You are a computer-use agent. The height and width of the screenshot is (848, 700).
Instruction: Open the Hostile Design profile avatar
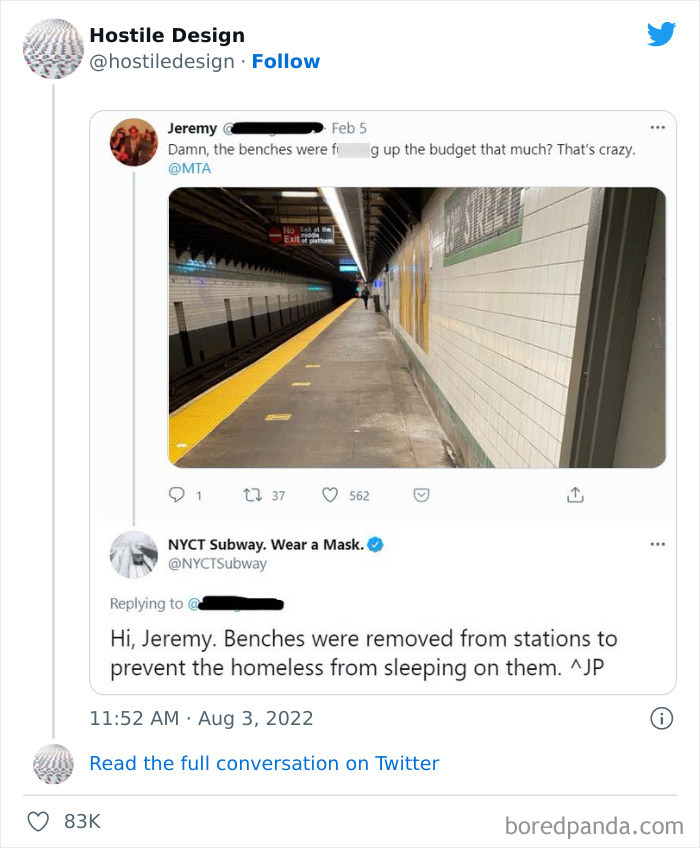[52, 48]
